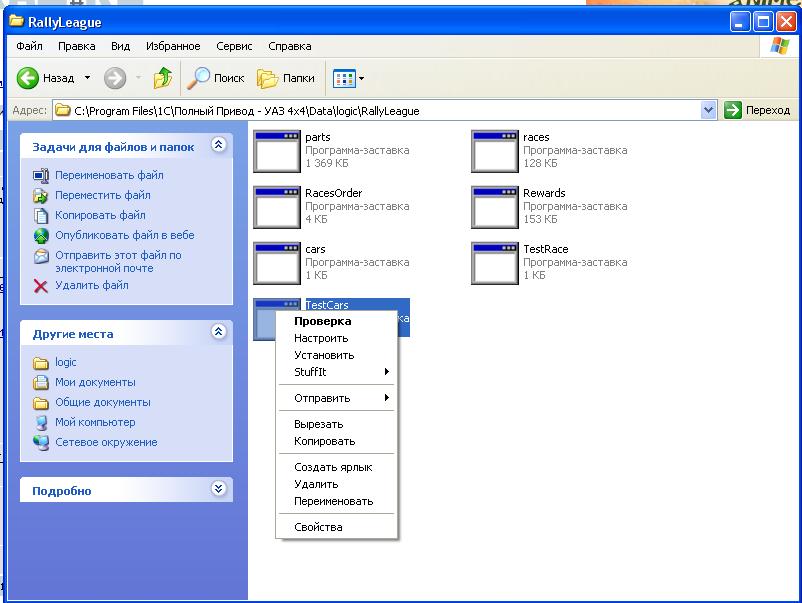Collapse the Другие места panel
The image size is (802, 603).
[218, 332]
